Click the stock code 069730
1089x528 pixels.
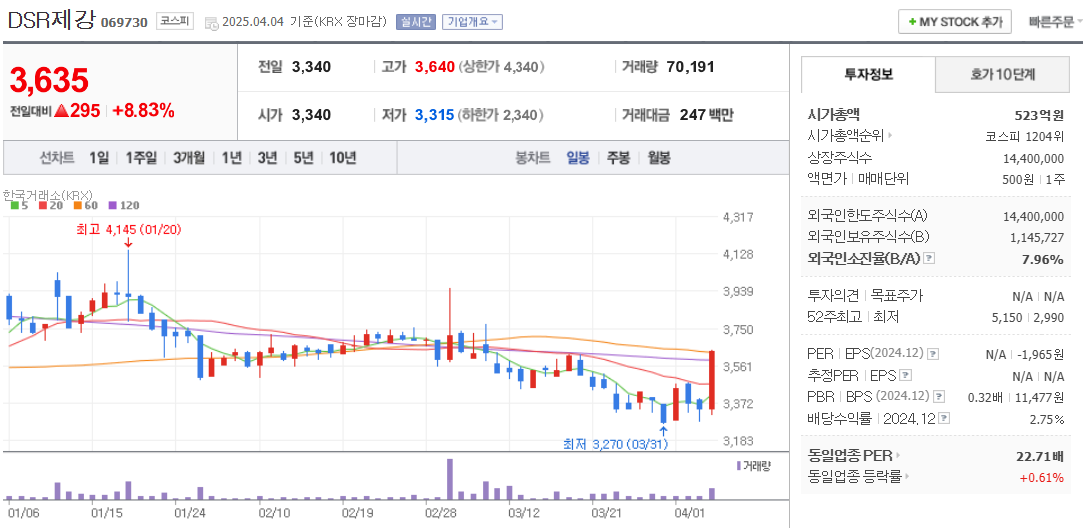point(124,22)
